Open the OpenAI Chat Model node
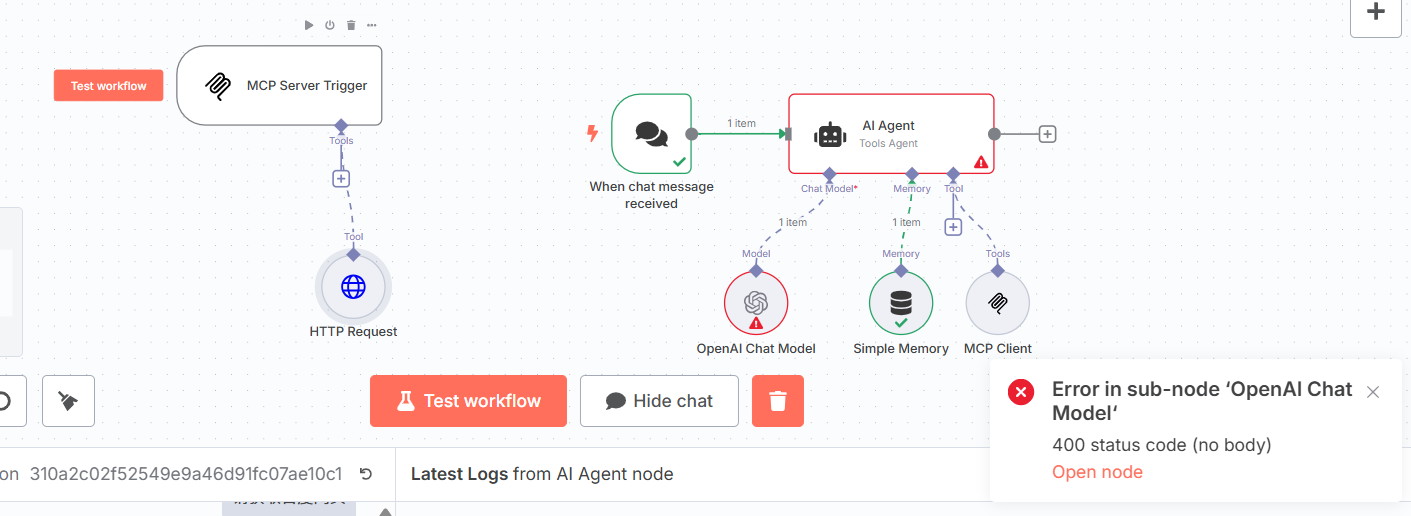This screenshot has height=516, width=1411. click(756, 304)
